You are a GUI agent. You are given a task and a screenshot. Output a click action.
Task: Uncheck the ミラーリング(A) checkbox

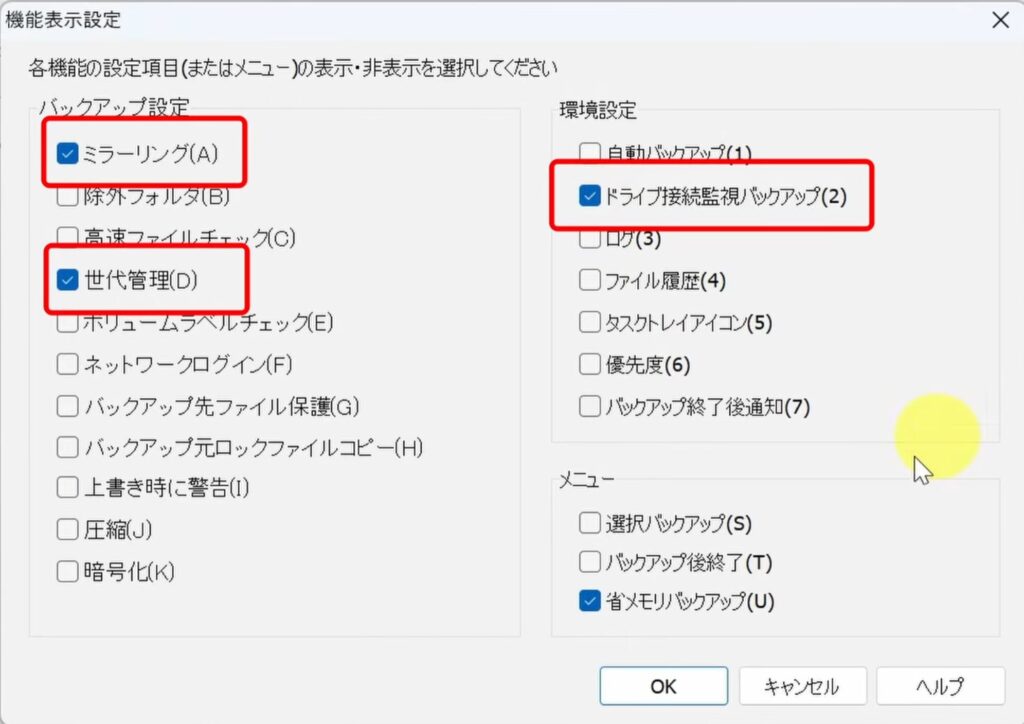[x=67, y=154]
